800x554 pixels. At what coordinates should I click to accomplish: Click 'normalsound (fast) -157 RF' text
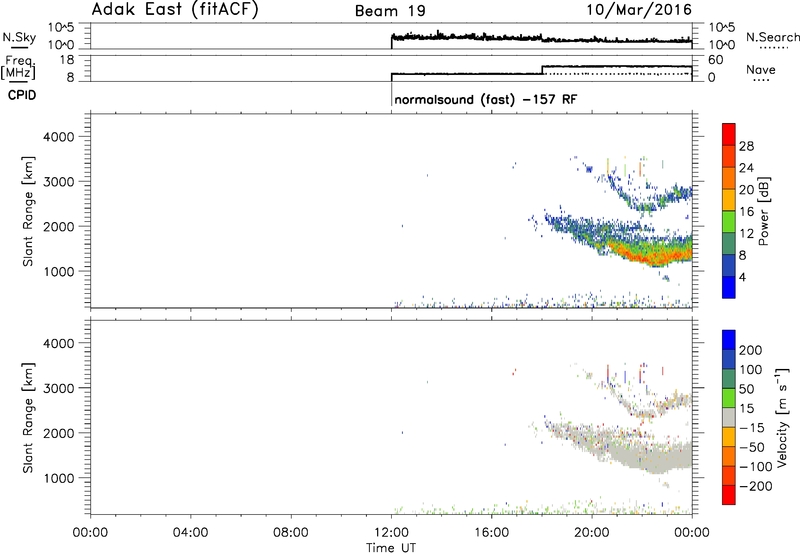click(486, 99)
